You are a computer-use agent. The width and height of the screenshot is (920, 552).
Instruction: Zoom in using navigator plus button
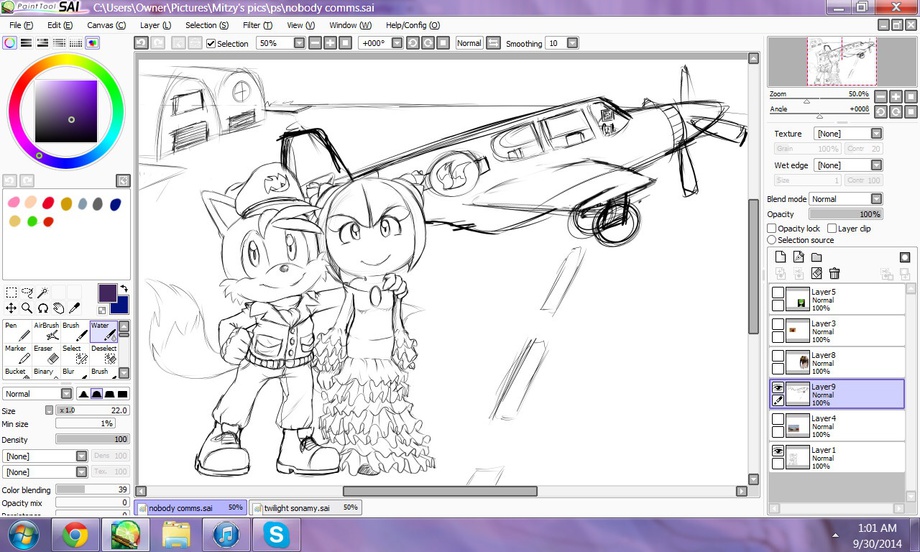coord(896,96)
